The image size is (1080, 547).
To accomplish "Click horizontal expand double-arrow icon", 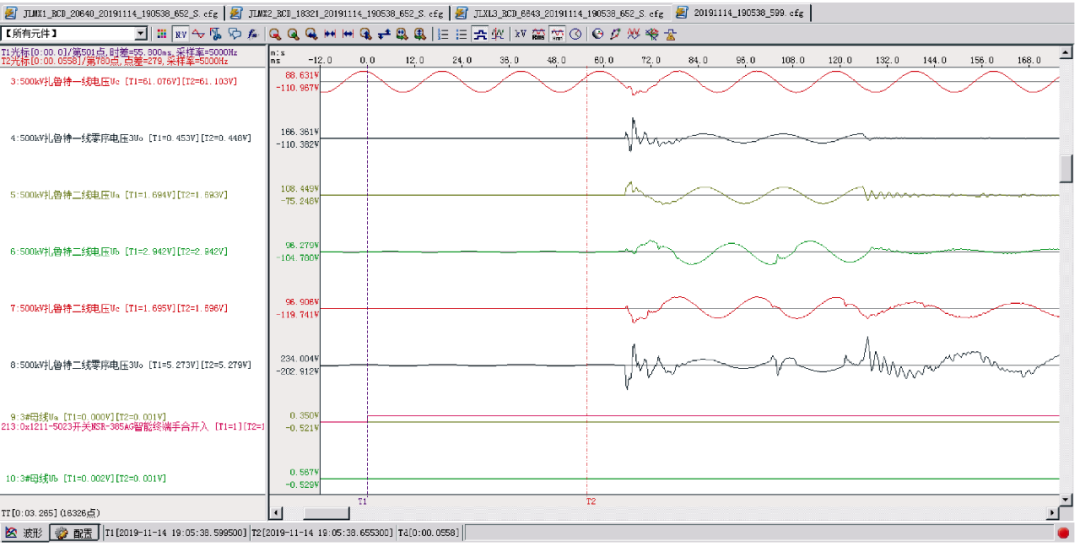I will tap(348, 34).
